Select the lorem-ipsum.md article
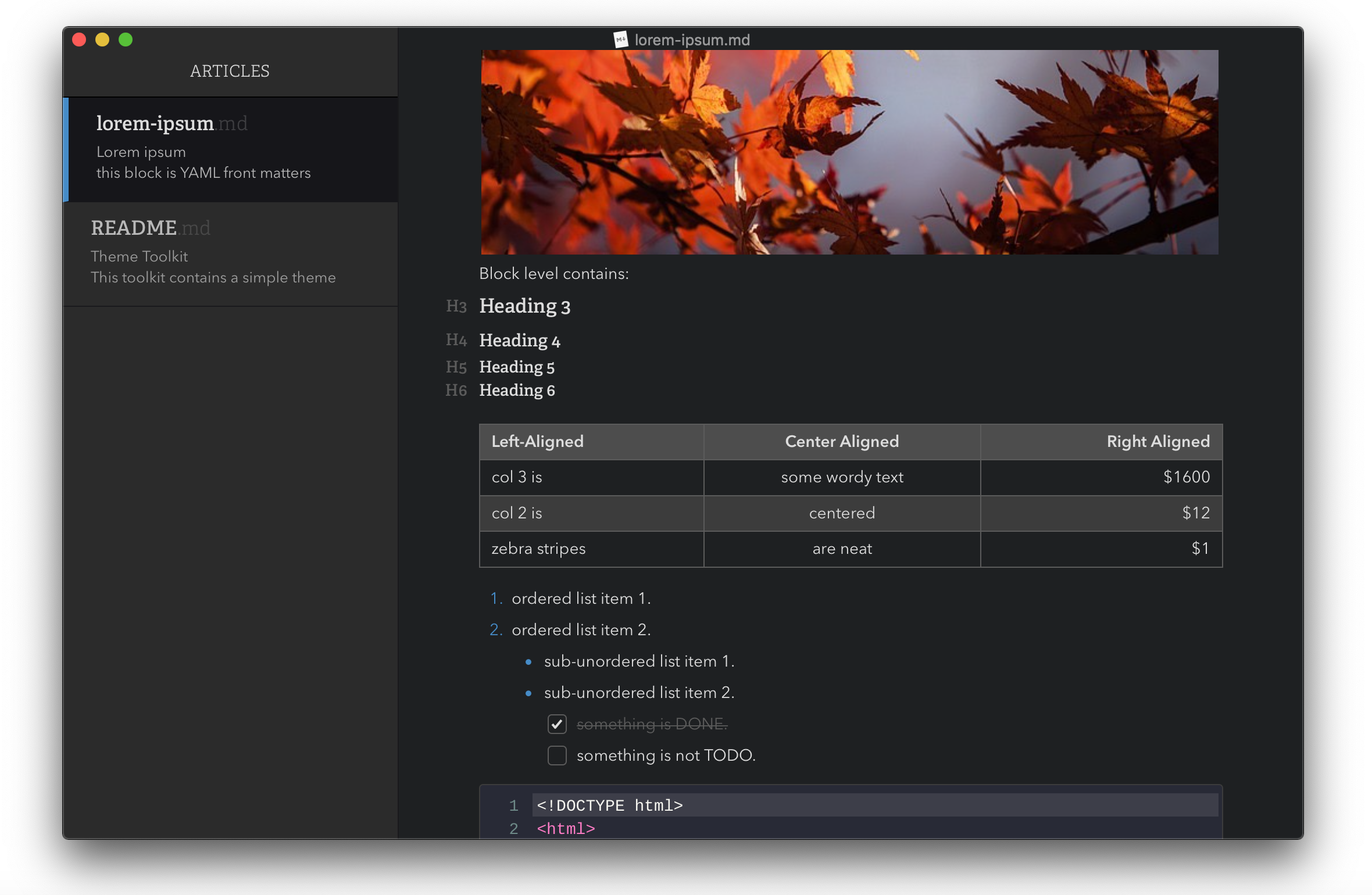This screenshot has height=895, width=1372. [x=230, y=147]
